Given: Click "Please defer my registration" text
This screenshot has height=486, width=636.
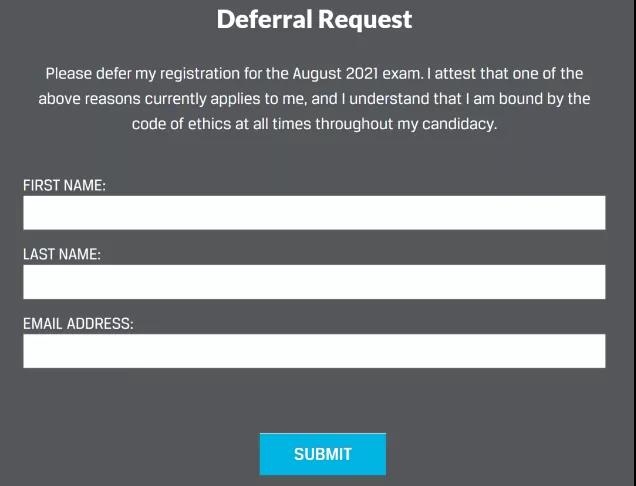Looking at the screenshot, I should coord(138,74).
